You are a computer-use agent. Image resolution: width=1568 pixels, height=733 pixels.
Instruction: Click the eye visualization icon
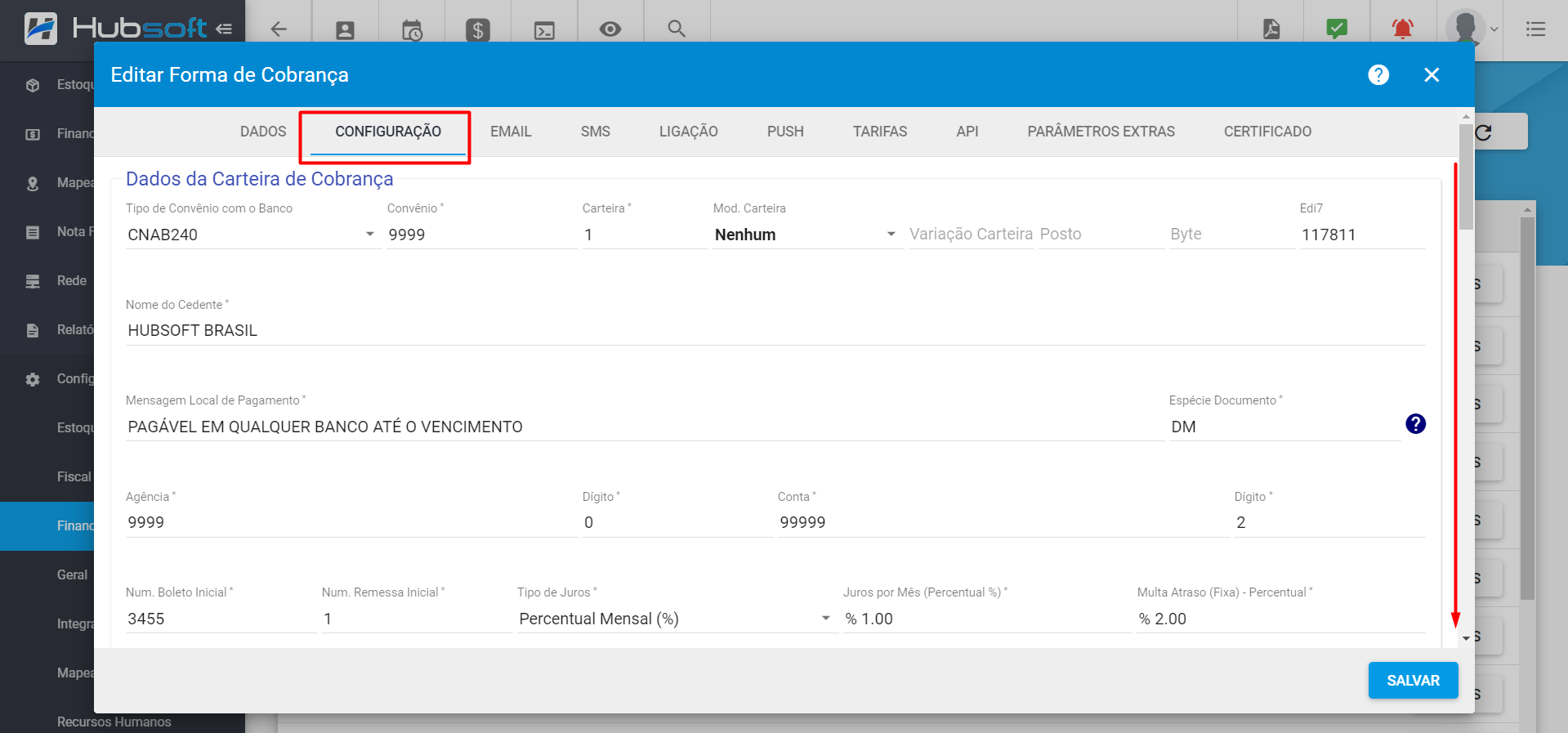tap(610, 29)
